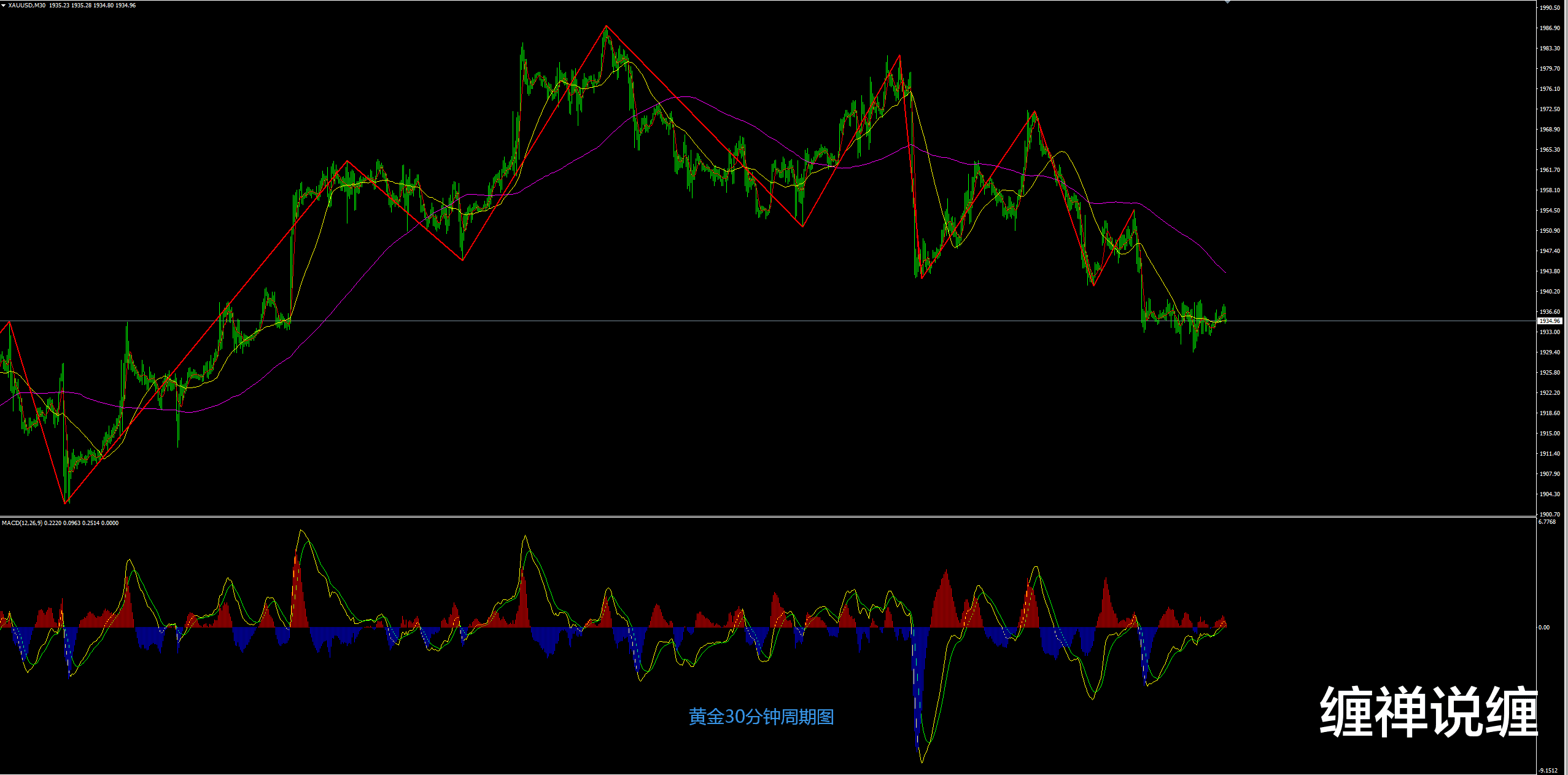Click the chart shift triangle marker

pyautogui.click(x=1227, y=2)
